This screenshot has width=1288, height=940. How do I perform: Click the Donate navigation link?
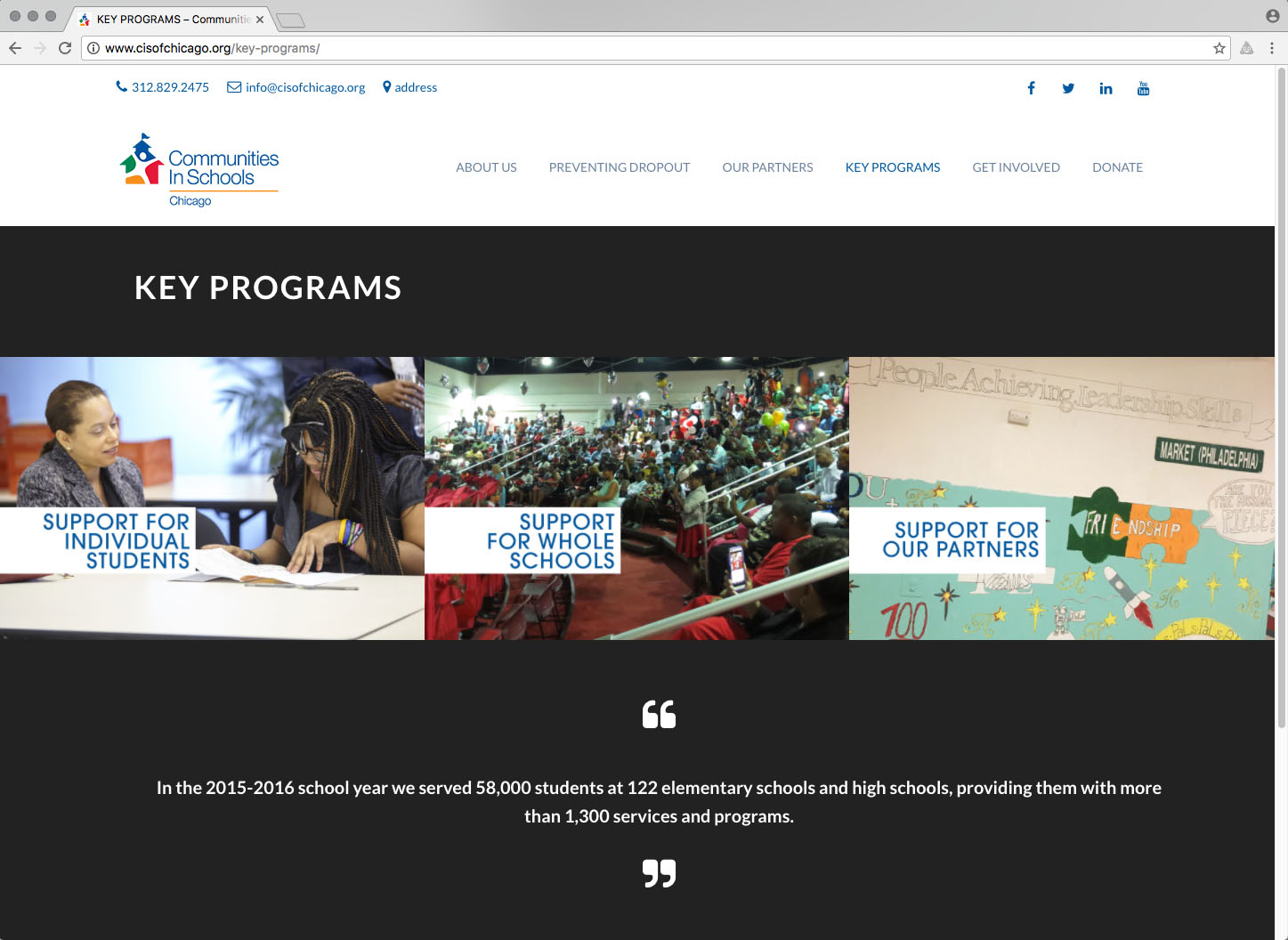click(x=1117, y=167)
